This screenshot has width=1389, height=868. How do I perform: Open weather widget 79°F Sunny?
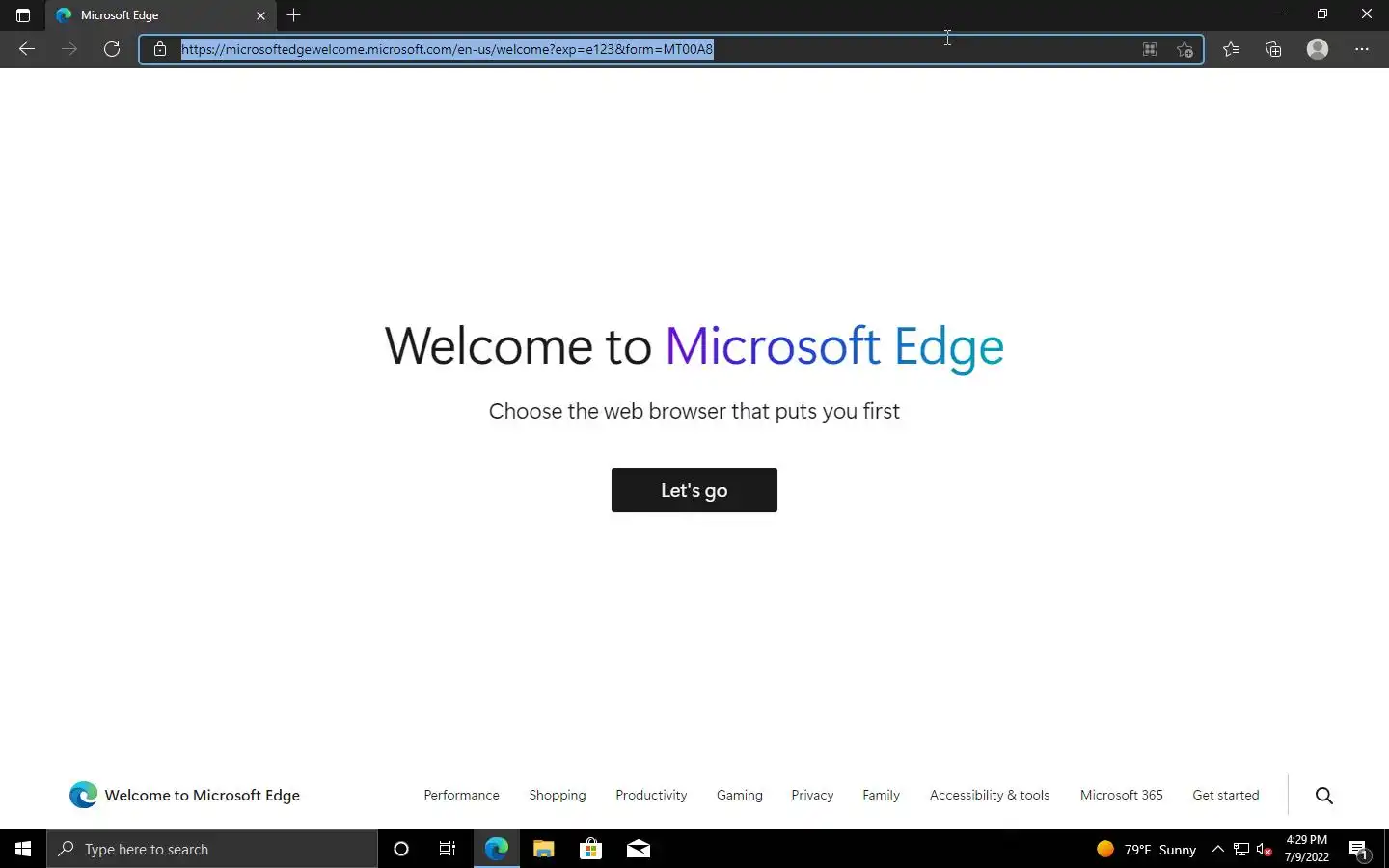1147,849
